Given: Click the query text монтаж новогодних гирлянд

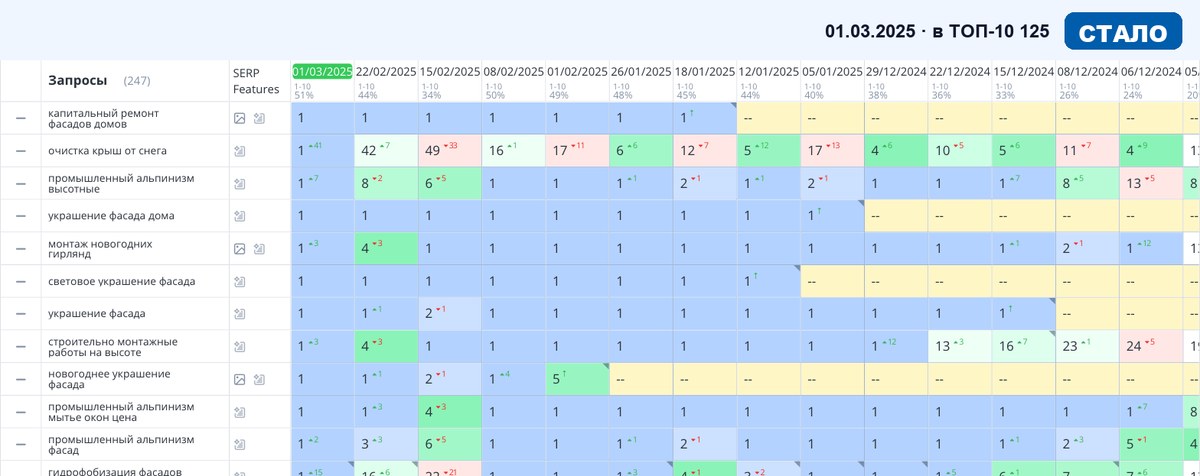Looking at the screenshot, I should pyautogui.click(x=100, y=249).
